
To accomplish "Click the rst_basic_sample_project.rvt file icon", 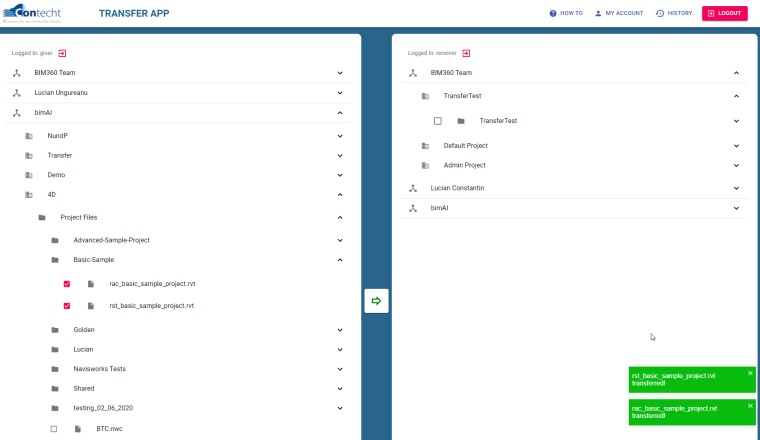I will (91, 306).
